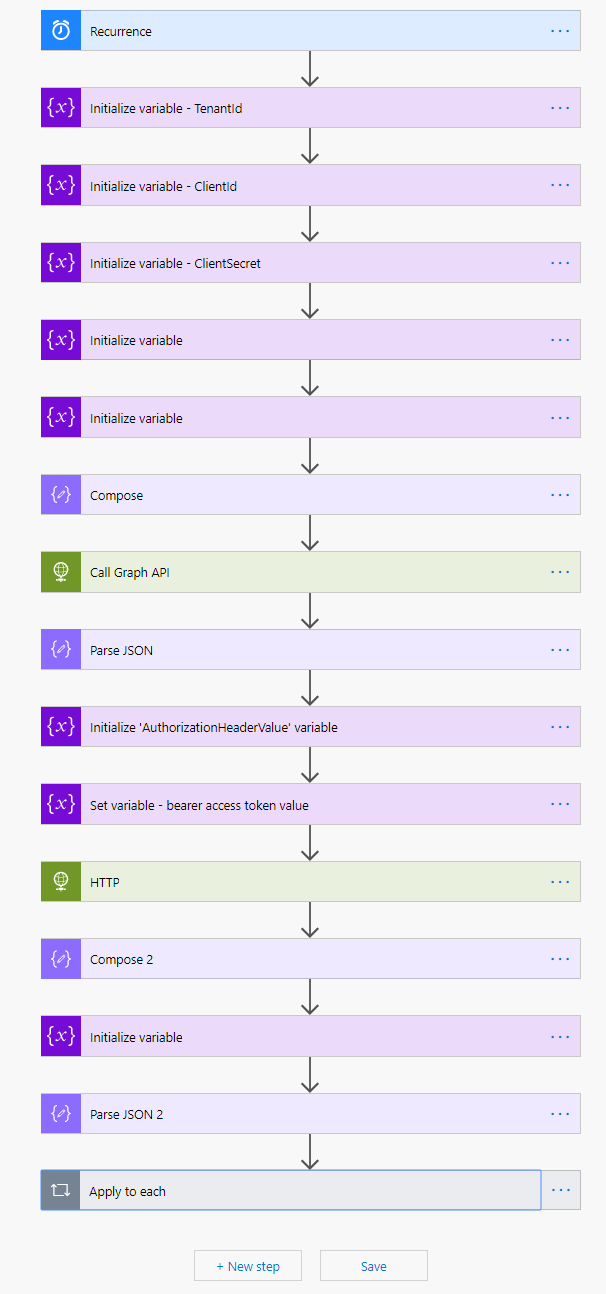Expand the Recurrence trigger card
The image size is (606, 1294).
pos(300,30)
